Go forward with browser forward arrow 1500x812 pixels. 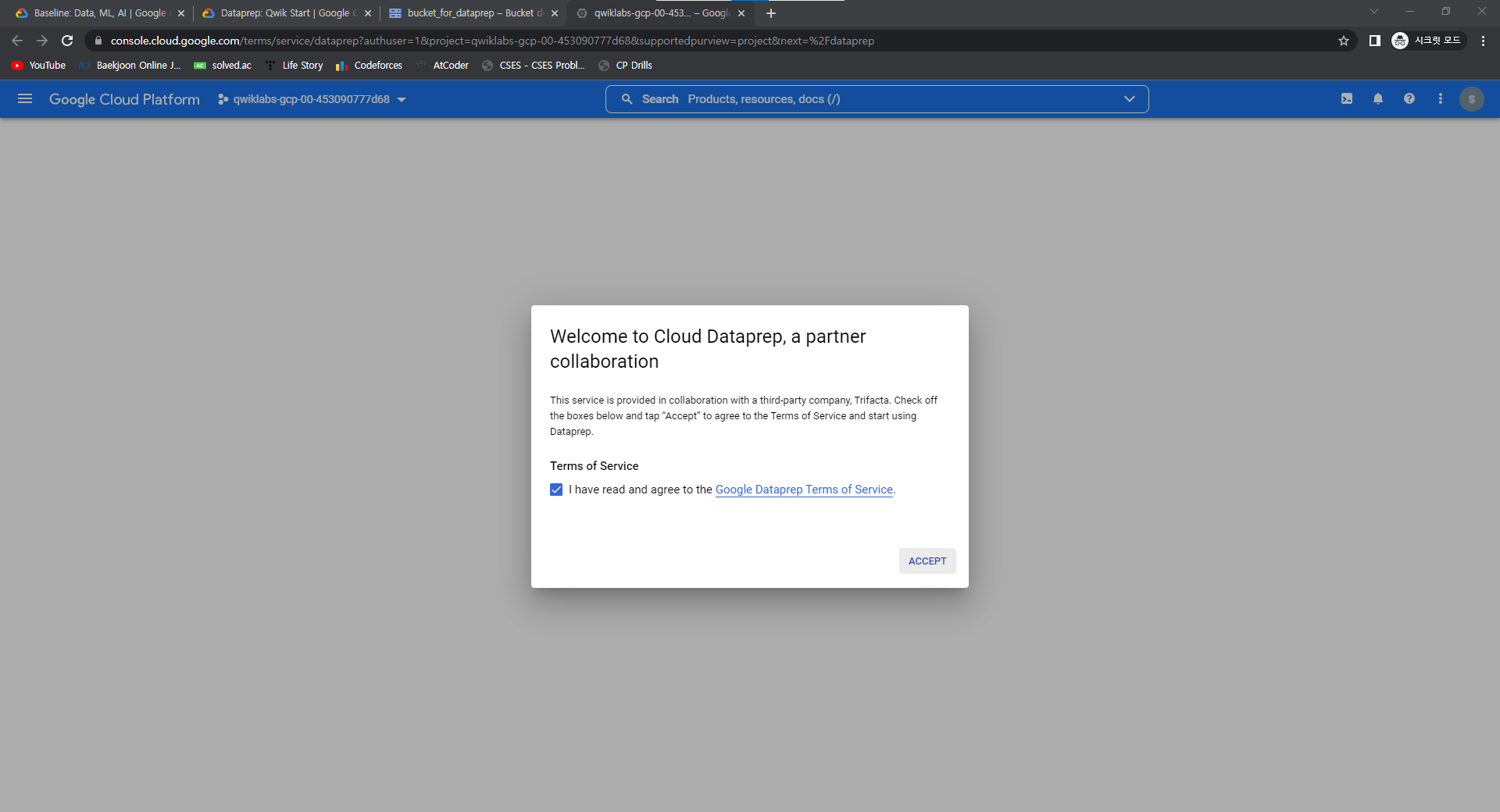pos(42,41)
